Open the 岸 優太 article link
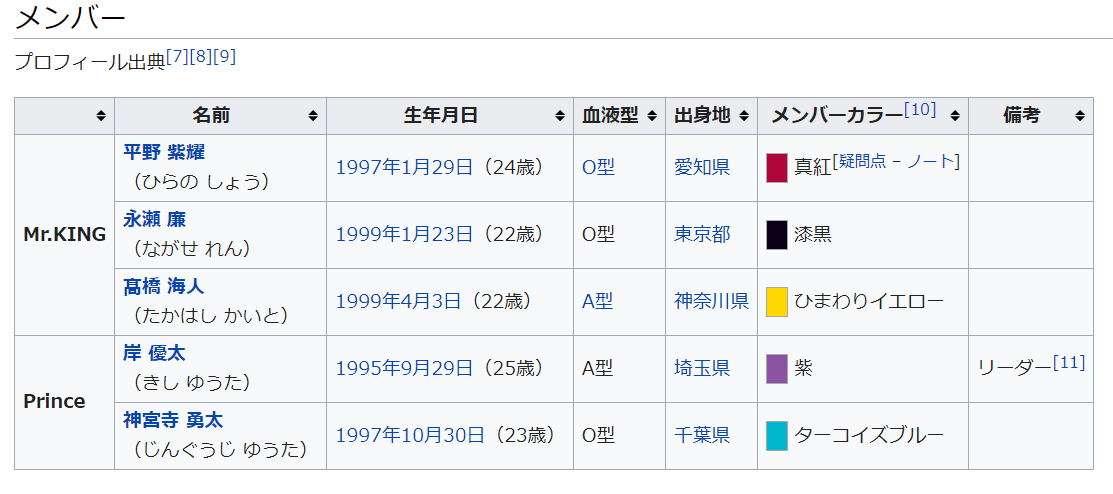Viewport: 1113px width, 494px height. pyautogui.click(x=154, y=353)
